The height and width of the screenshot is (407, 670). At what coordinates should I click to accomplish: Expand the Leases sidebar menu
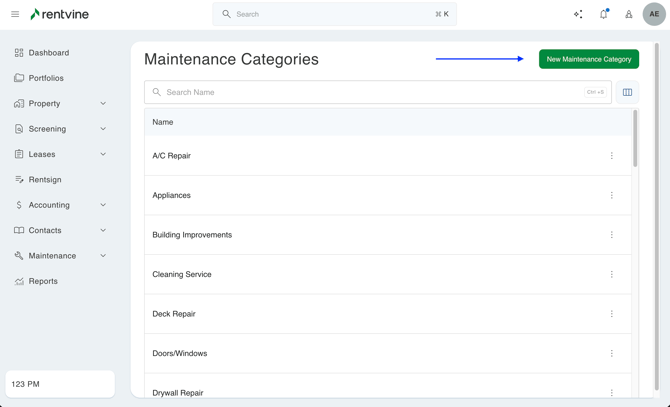[103, 154]
